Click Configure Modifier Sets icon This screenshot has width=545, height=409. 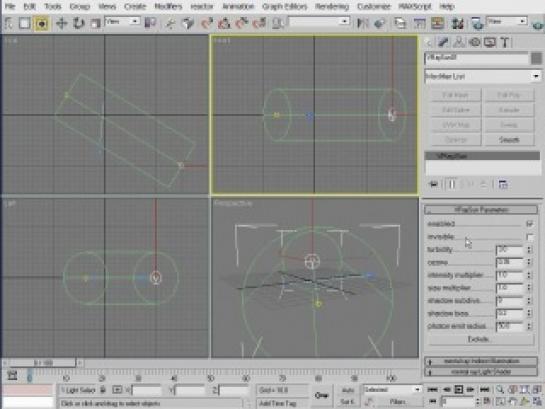coord(503,184)
